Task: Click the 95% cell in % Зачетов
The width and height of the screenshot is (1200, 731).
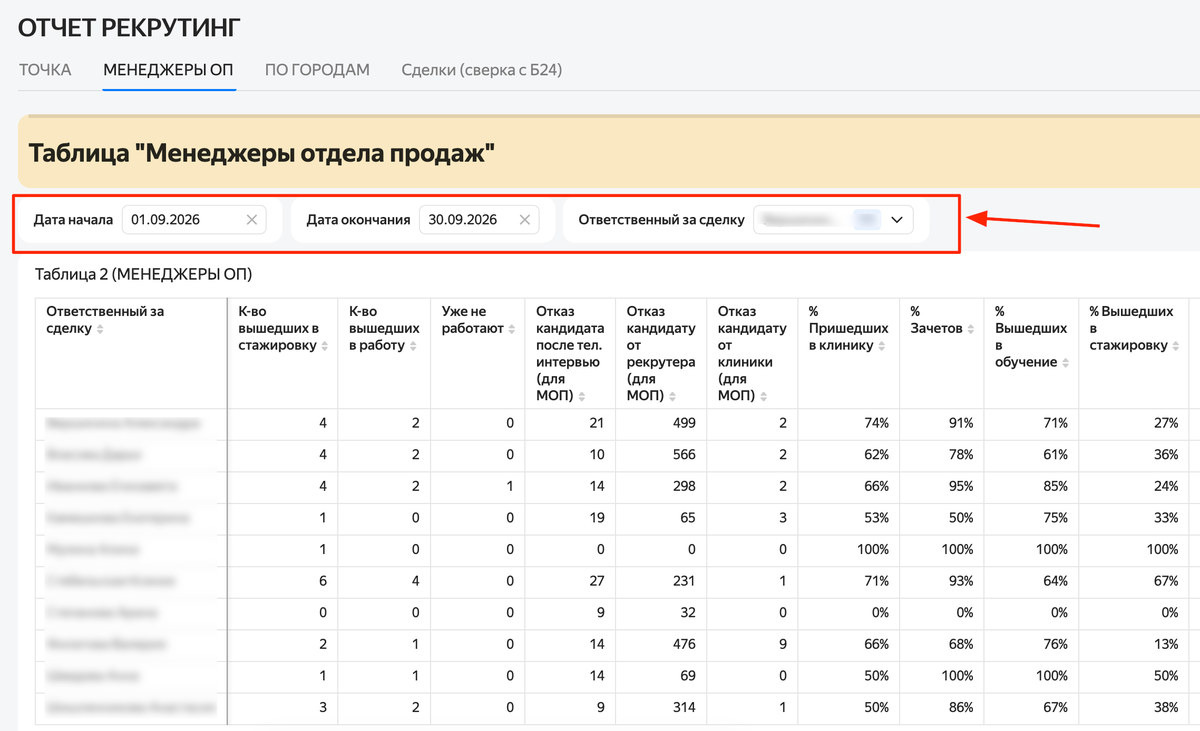Action: click(x=961, y=487)
